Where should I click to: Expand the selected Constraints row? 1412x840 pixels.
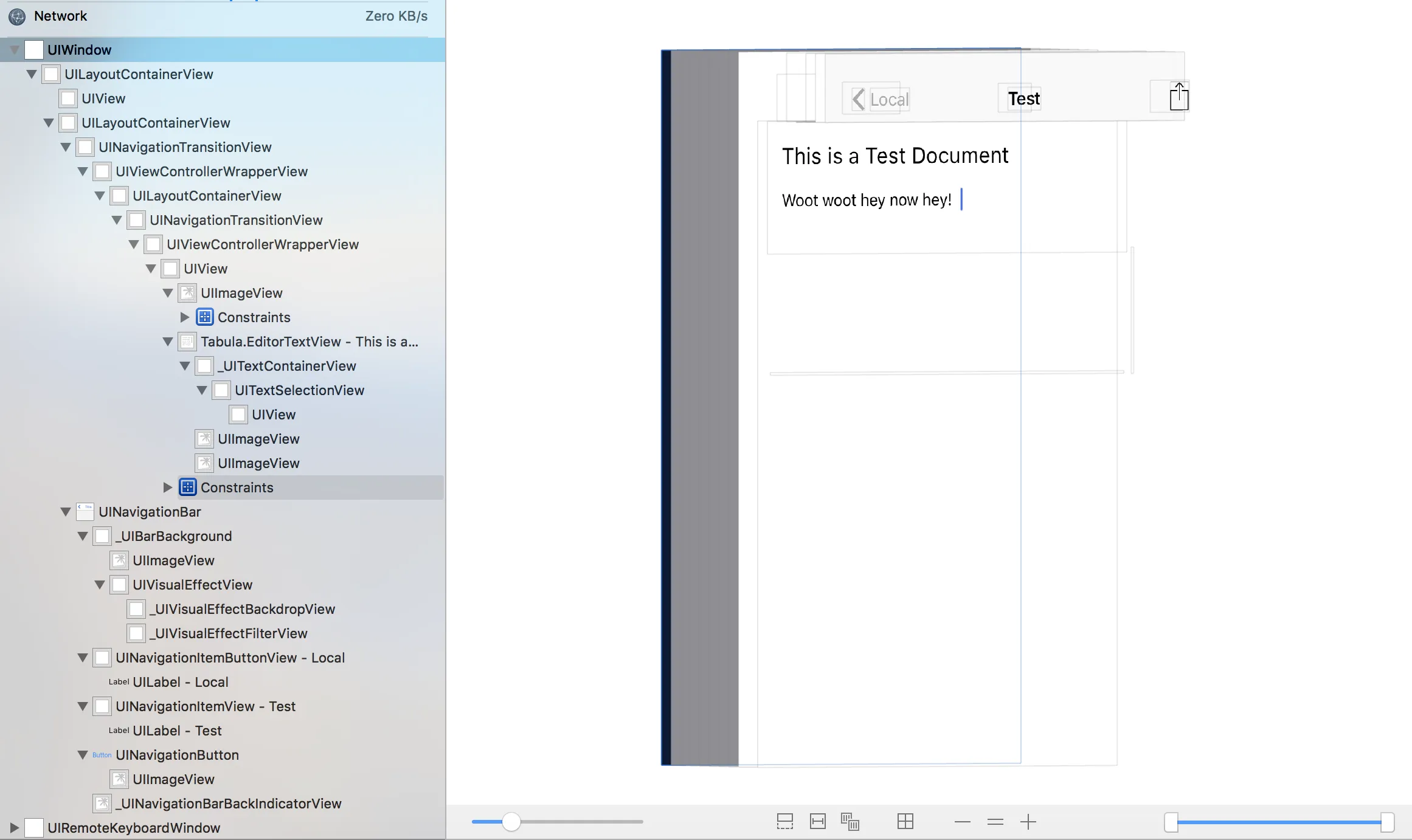tap(168, 487)
